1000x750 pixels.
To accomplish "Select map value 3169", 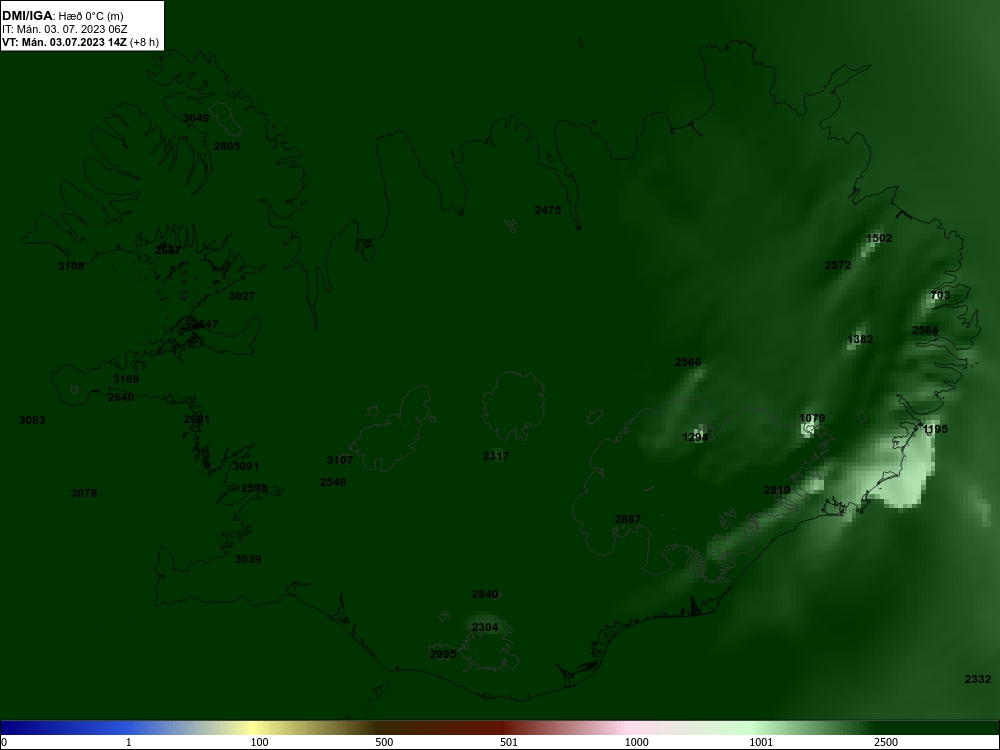I will [126, 379].
